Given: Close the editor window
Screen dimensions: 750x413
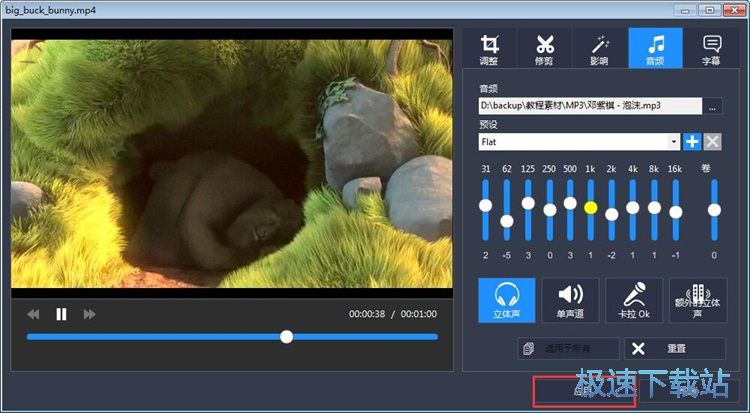Looking at the screenshot, I should pyautogui.click(x=734, y=9).
